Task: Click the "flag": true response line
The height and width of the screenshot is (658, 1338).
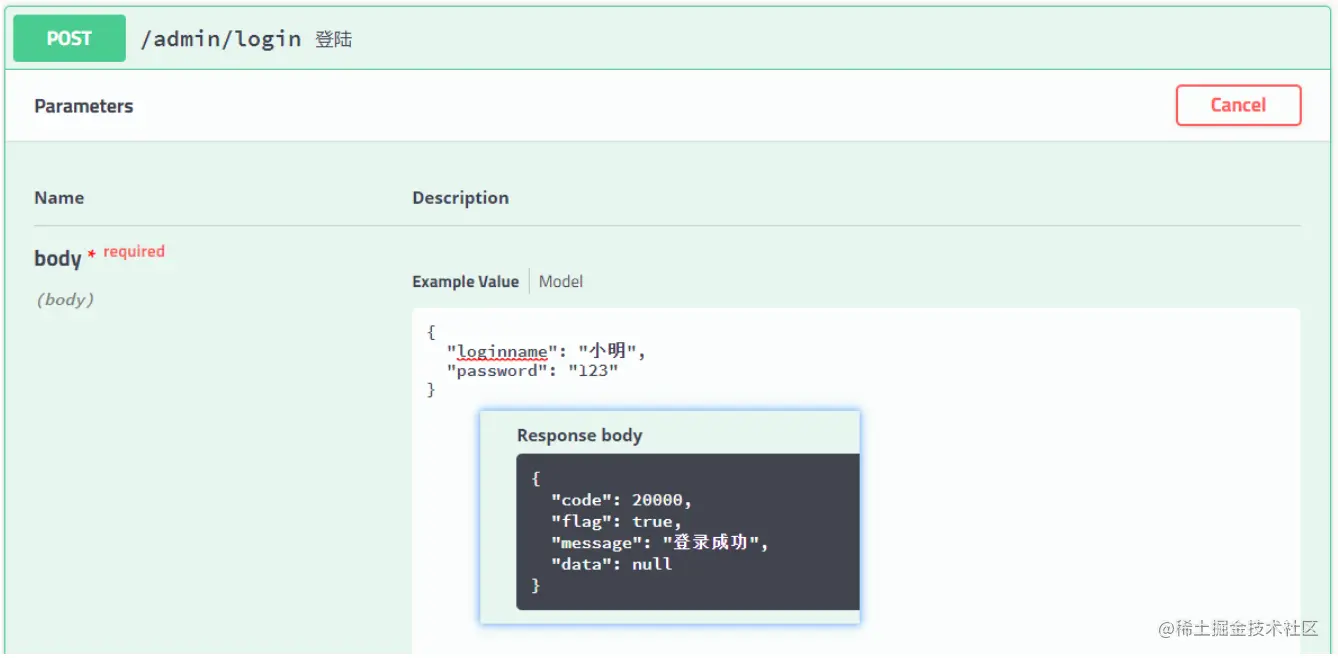Action: click(616, 521)
